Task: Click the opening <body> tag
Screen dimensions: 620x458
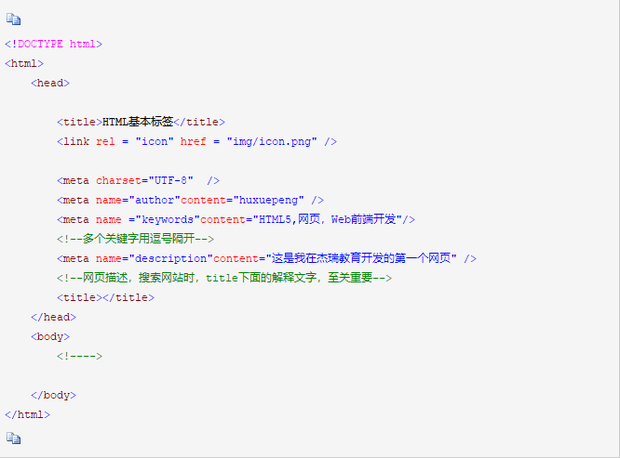Action: (50, 337)
